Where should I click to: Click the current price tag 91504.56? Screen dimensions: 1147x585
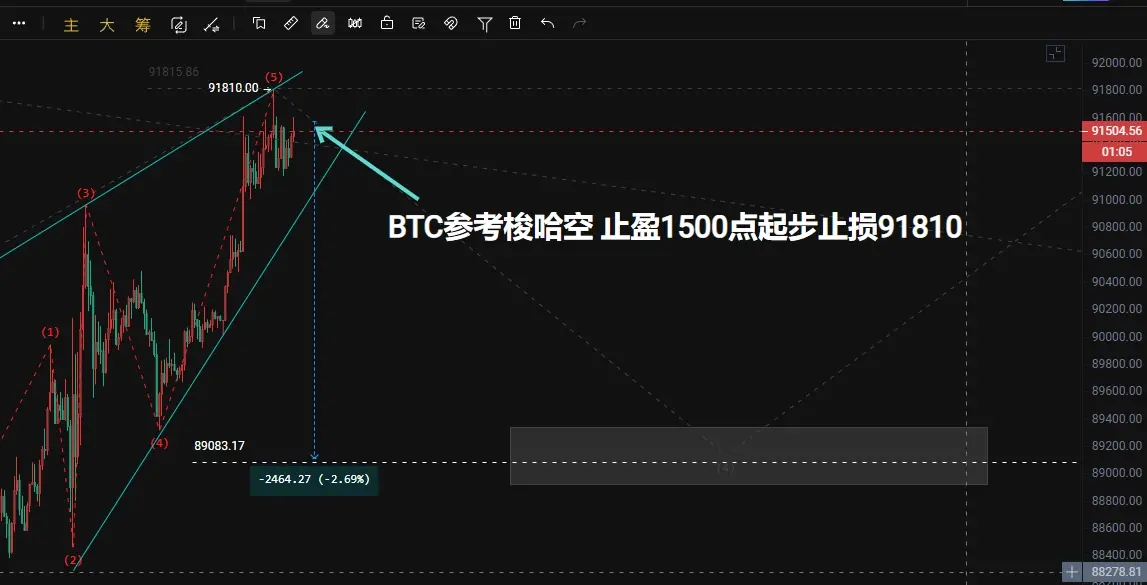tap(1114, 131)
